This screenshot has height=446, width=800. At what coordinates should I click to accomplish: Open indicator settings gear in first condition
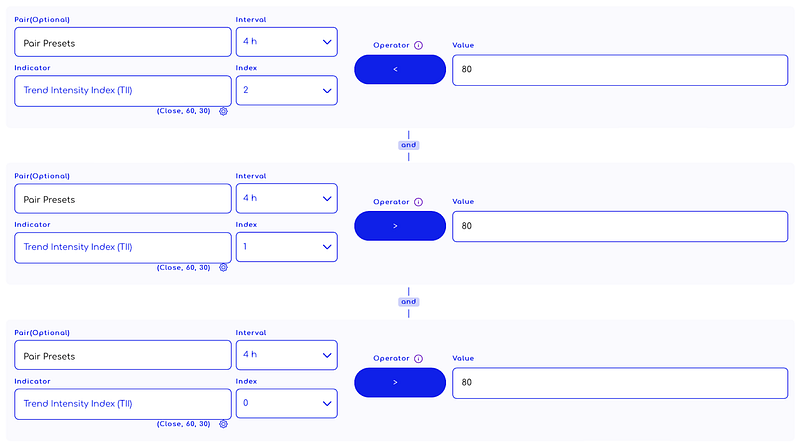click(x=223, y=111)
